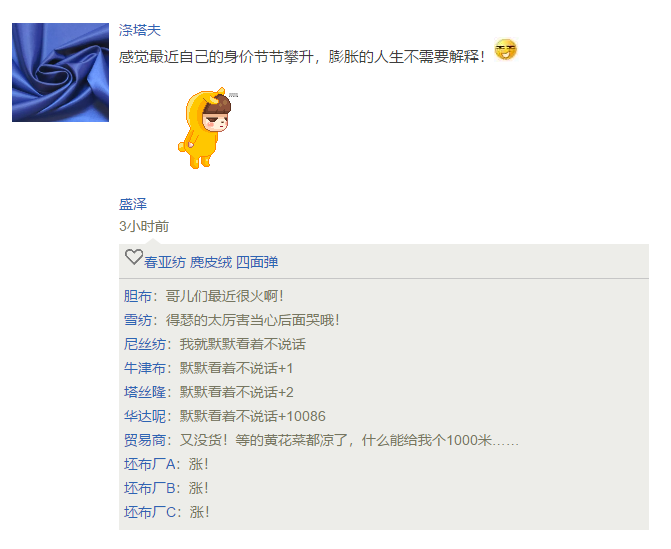
Task: Open commenter 坯布厂C profile
Action: pyautogui.click(x=149, y=512)
